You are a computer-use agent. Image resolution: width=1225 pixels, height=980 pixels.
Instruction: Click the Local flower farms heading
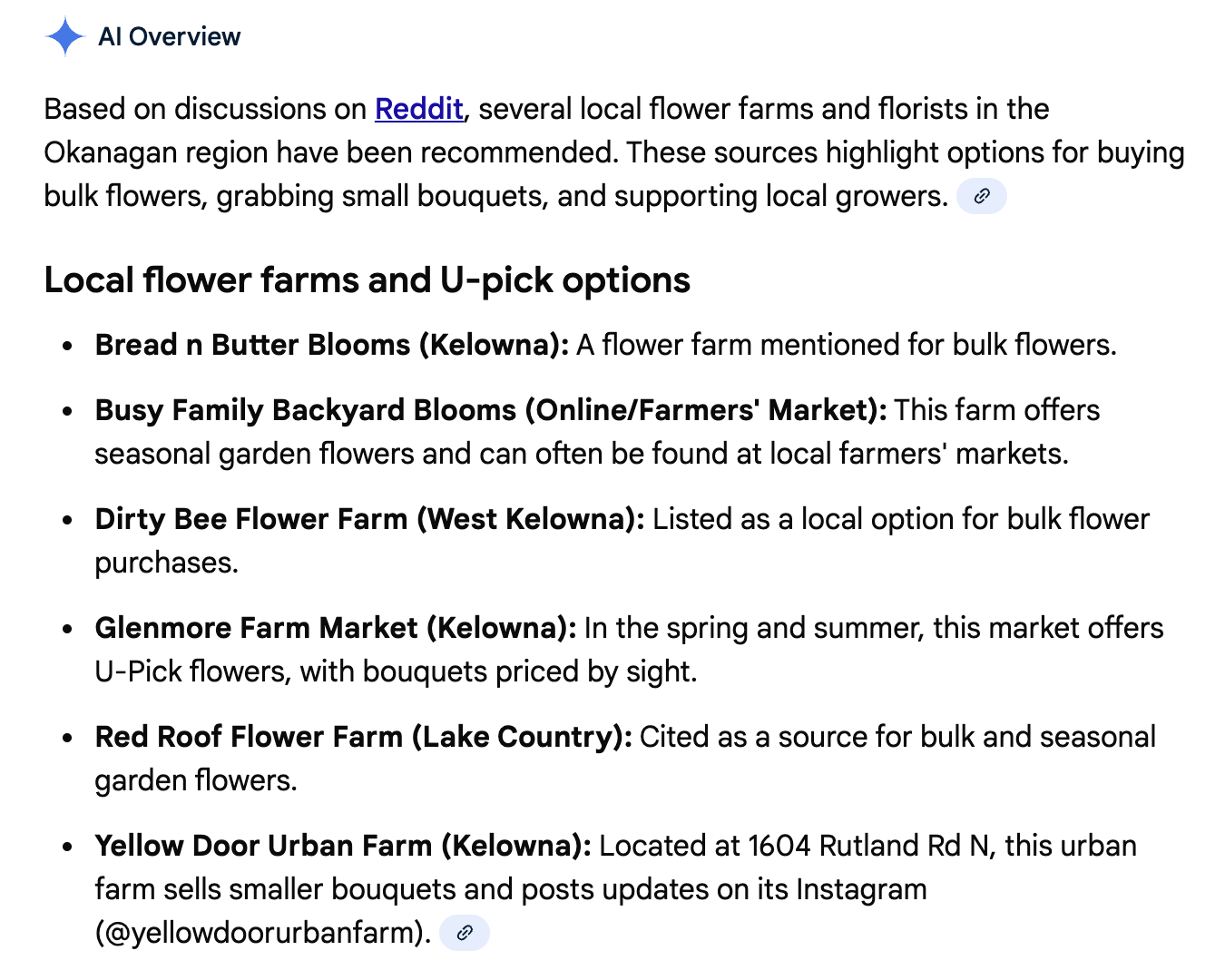click(367, 279)
